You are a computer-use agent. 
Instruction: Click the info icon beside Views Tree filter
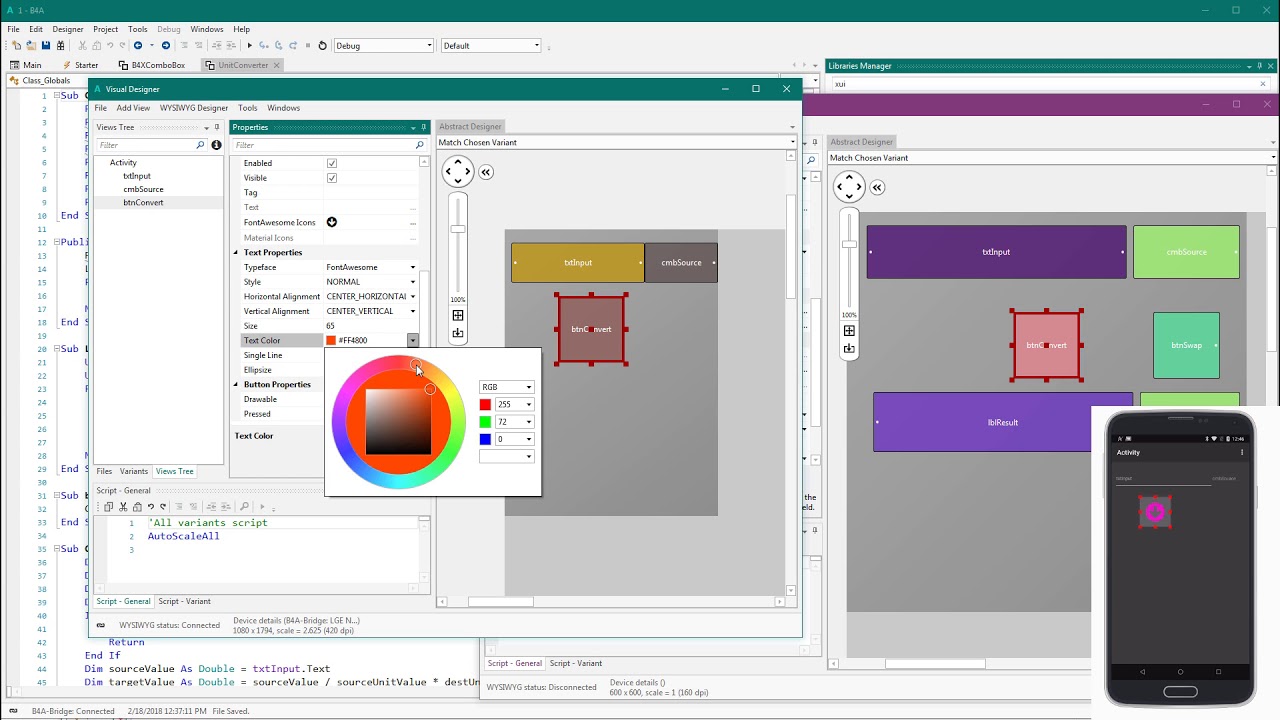pos(216,145)
